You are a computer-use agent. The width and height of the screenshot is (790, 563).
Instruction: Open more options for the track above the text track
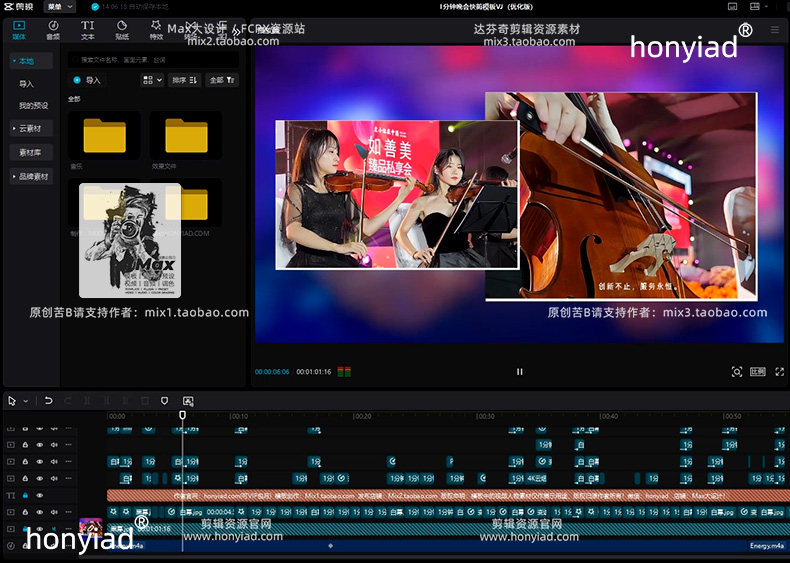[69, 478]
